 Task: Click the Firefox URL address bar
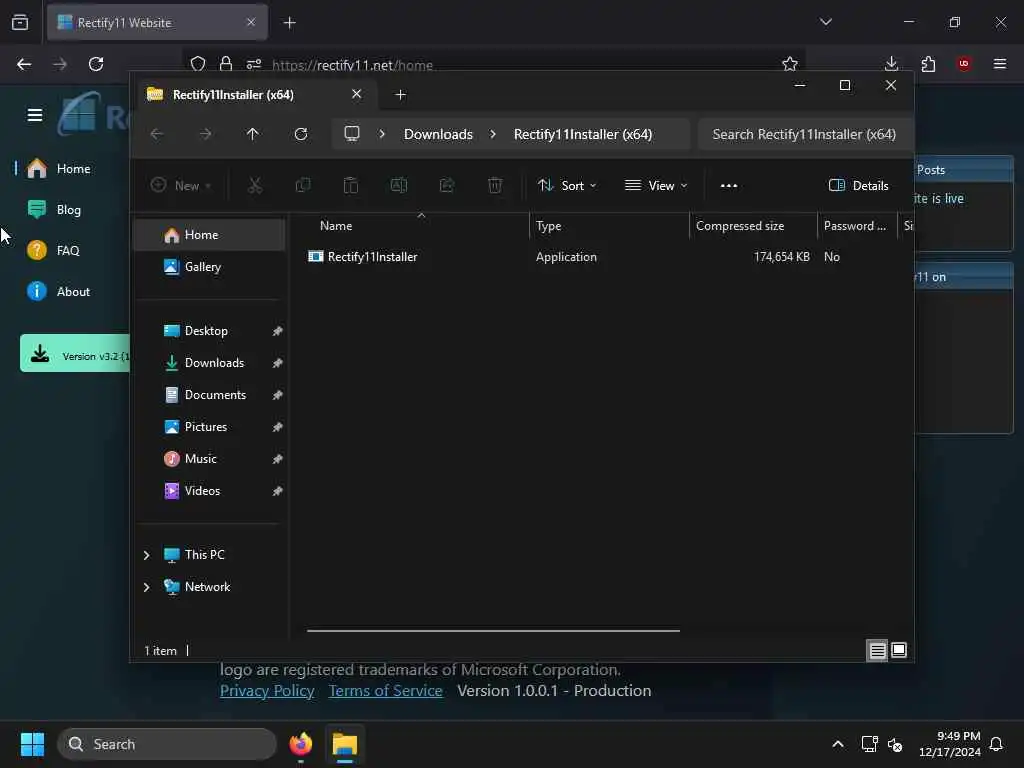(496, 65)
